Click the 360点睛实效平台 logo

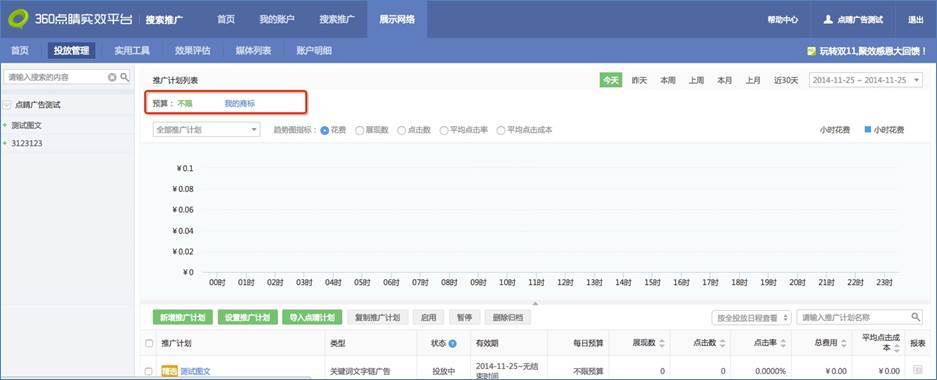[70, 19]
